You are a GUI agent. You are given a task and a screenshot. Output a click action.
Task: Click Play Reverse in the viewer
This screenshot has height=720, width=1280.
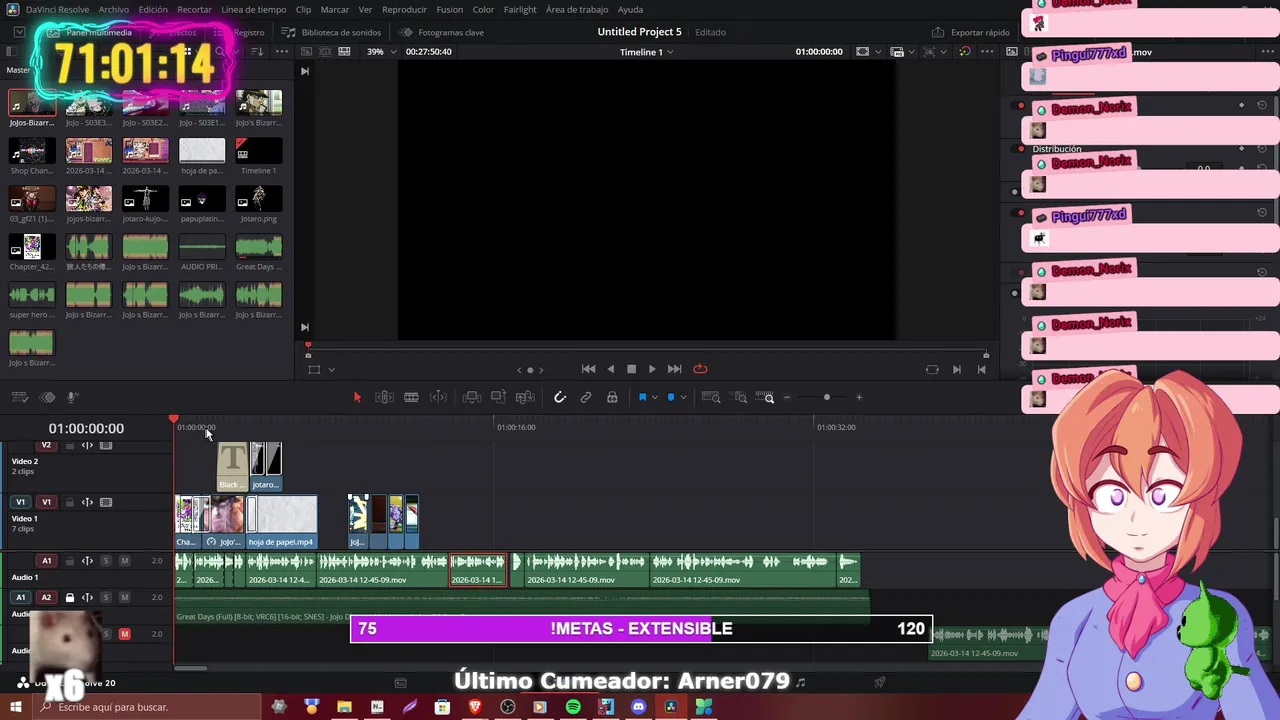(610, 369)
